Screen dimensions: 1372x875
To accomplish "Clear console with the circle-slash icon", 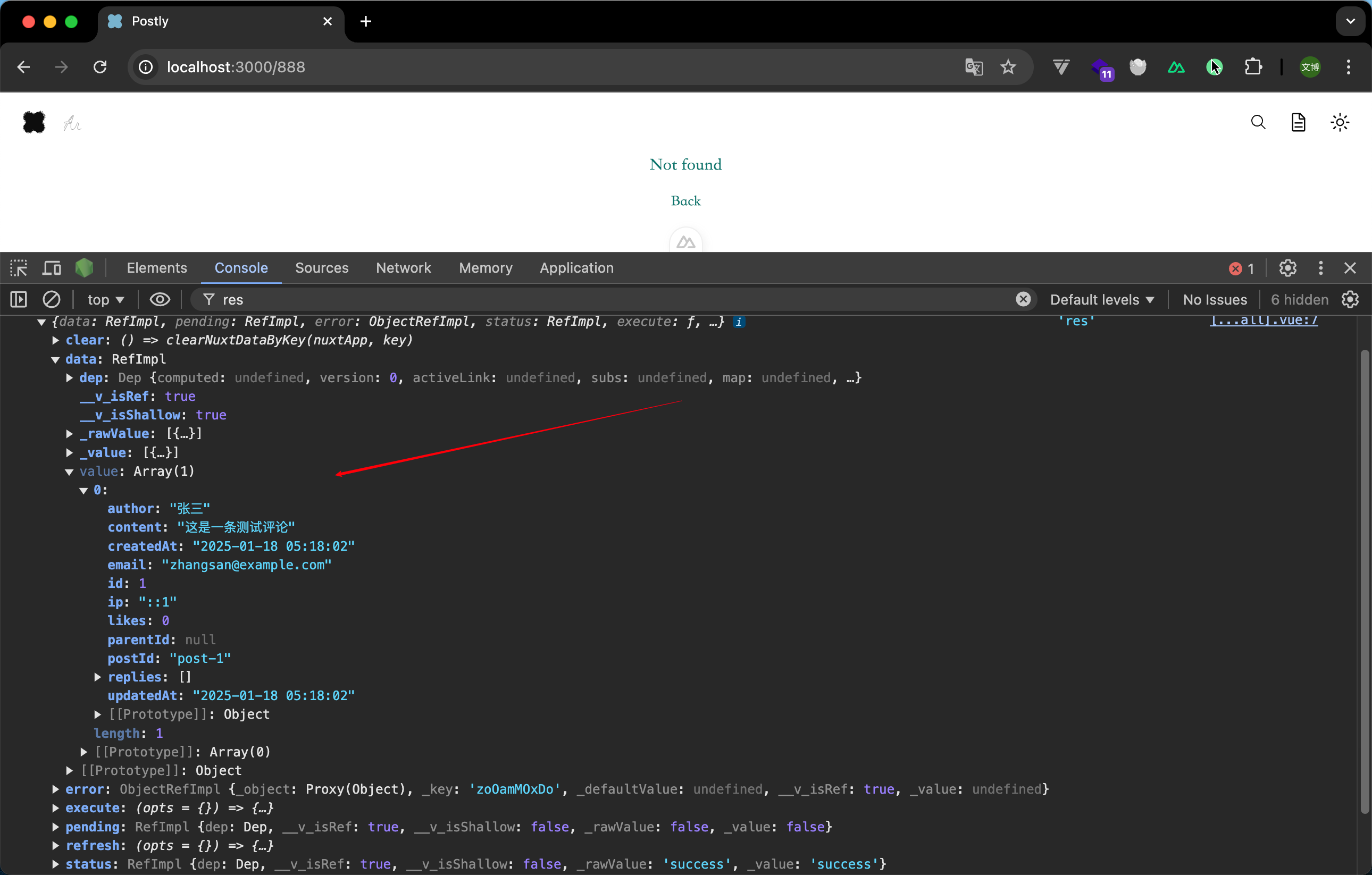I will coord(51,299).
